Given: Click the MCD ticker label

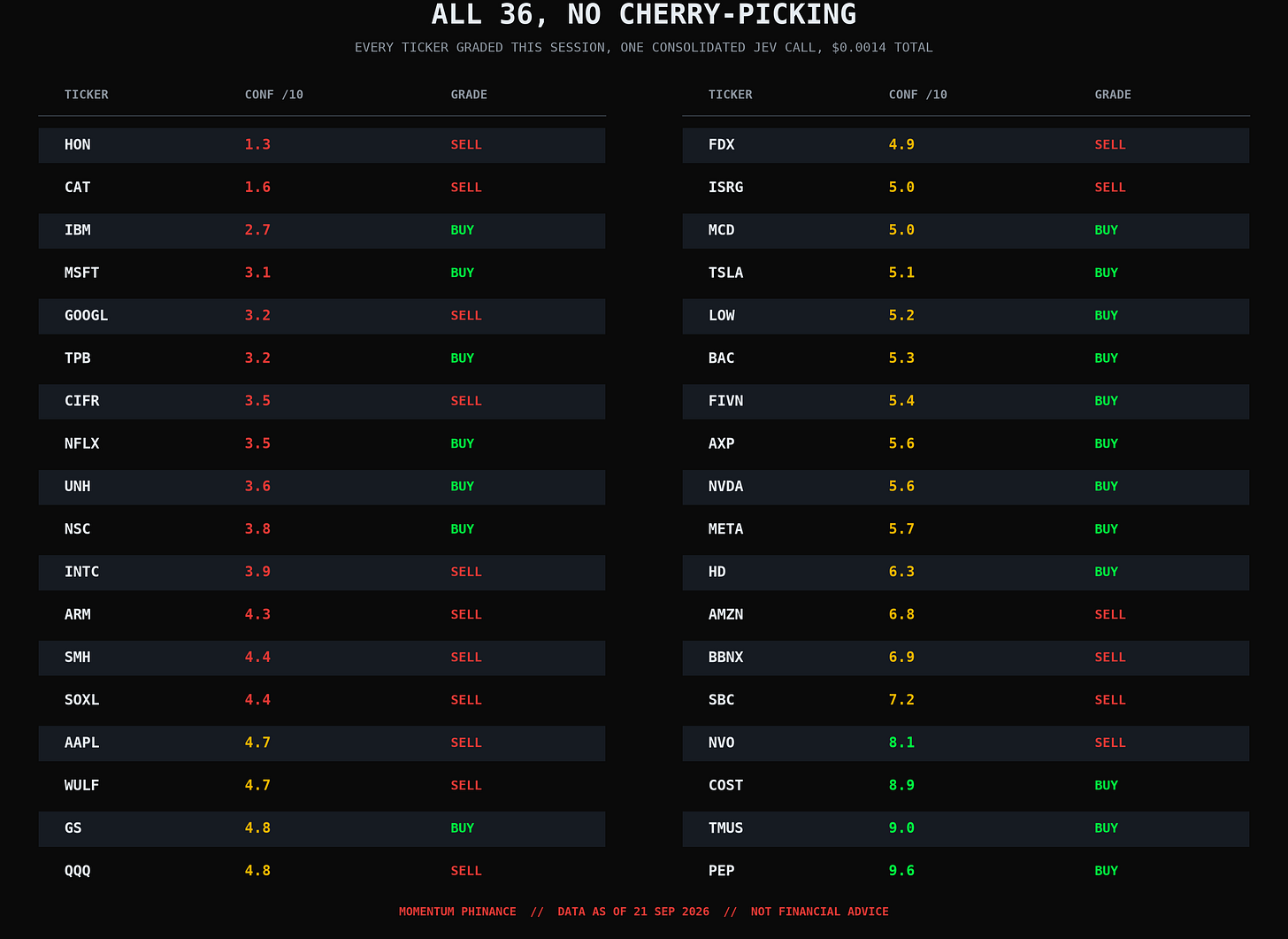Looking at the screenshot, I should tap(722, 230).
